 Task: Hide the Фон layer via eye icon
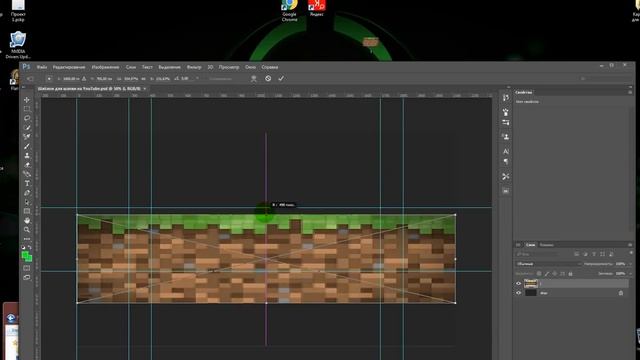click(x=519, y=293)
